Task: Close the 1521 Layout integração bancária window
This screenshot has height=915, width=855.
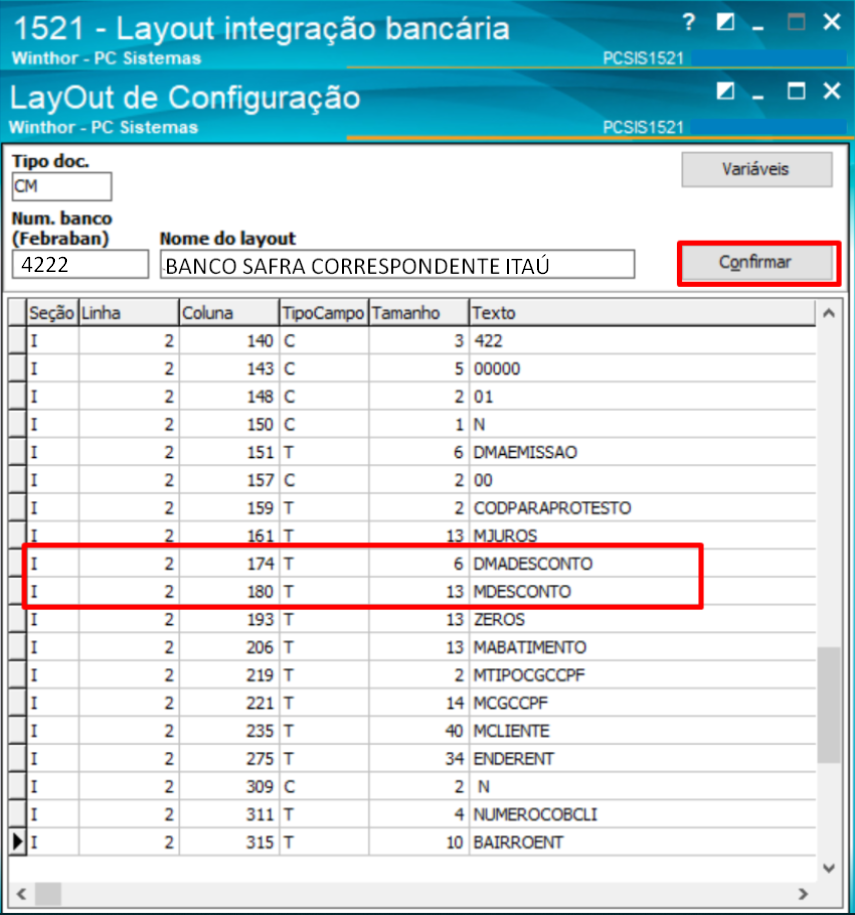Action: click(x=832, y=22)
